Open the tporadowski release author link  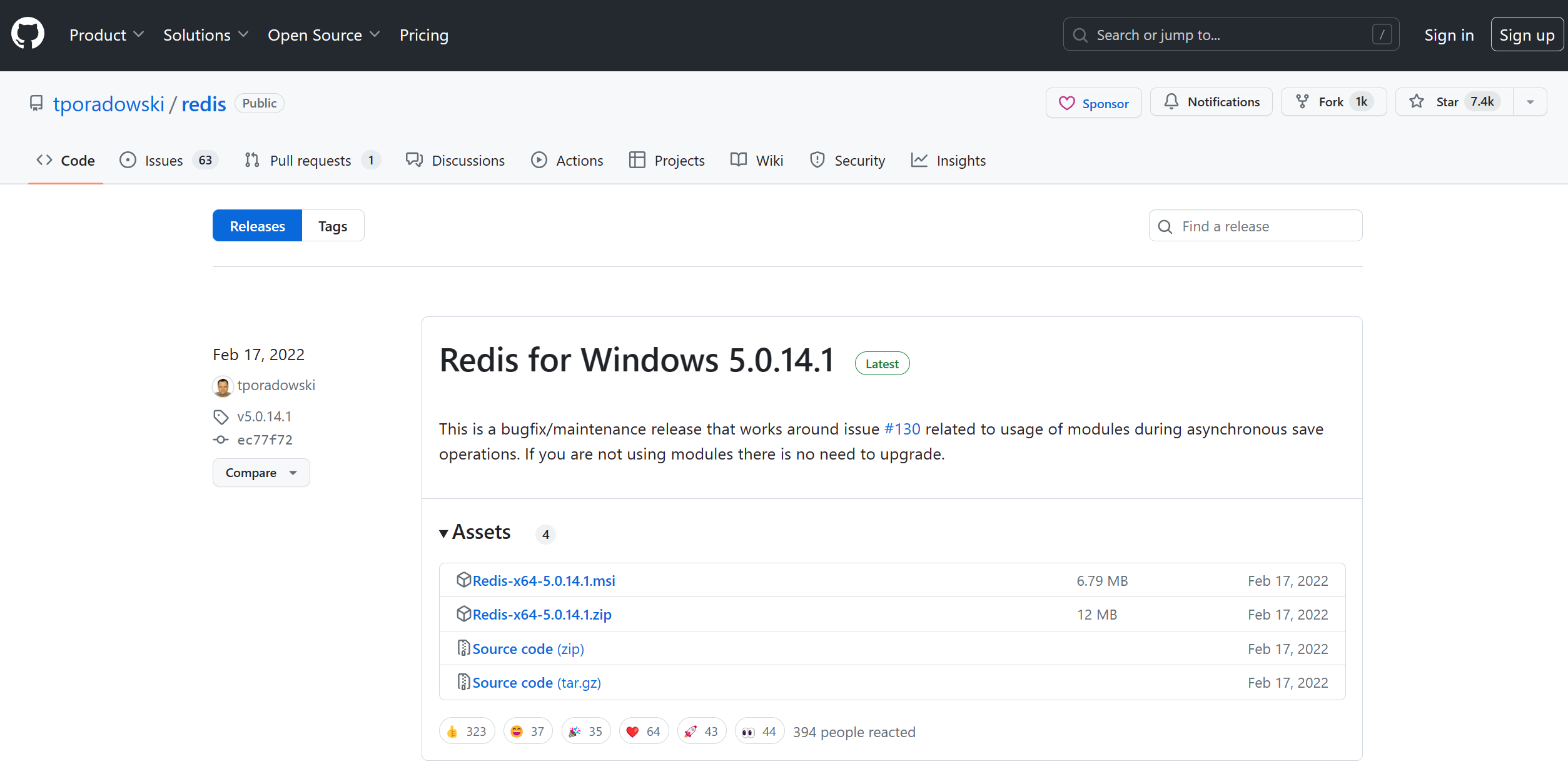pyautogui.click(x=276, y=385)
